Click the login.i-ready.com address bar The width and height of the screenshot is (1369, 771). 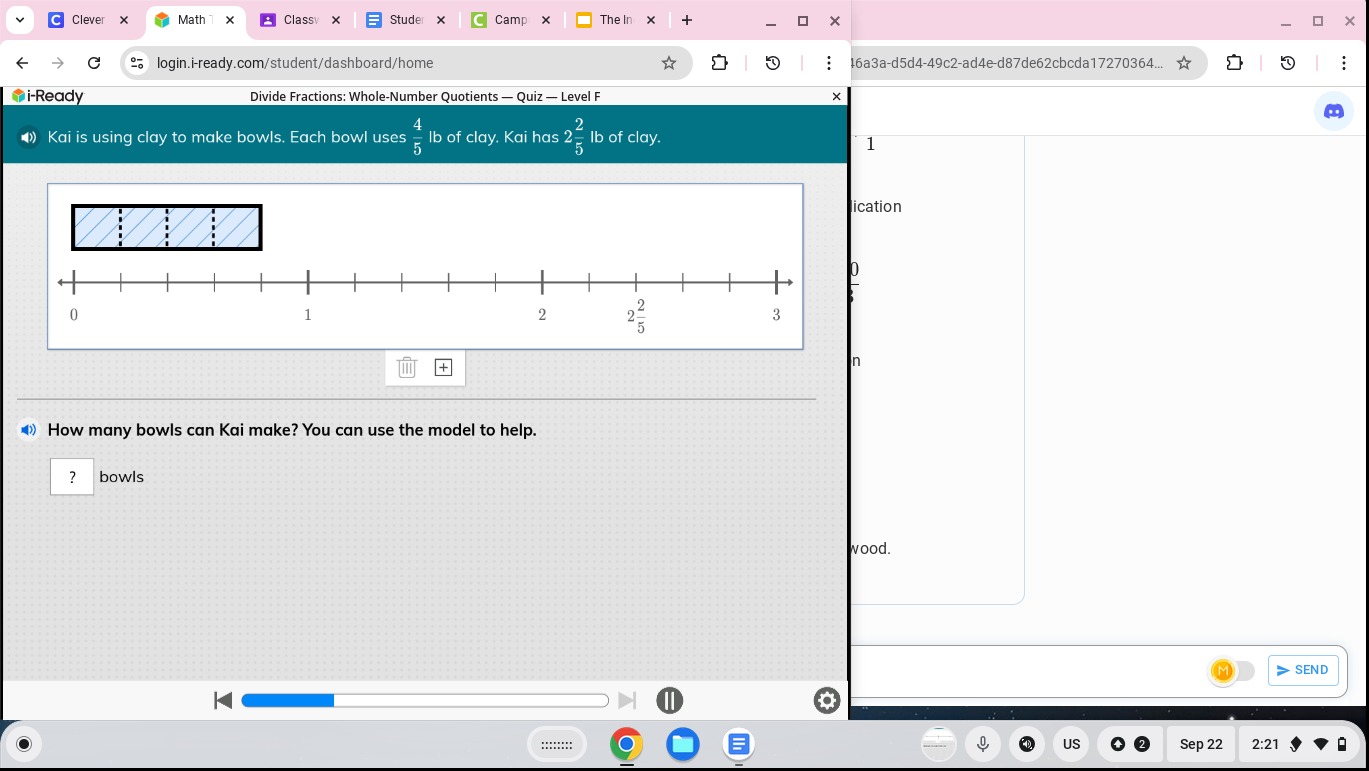[405, 63]
